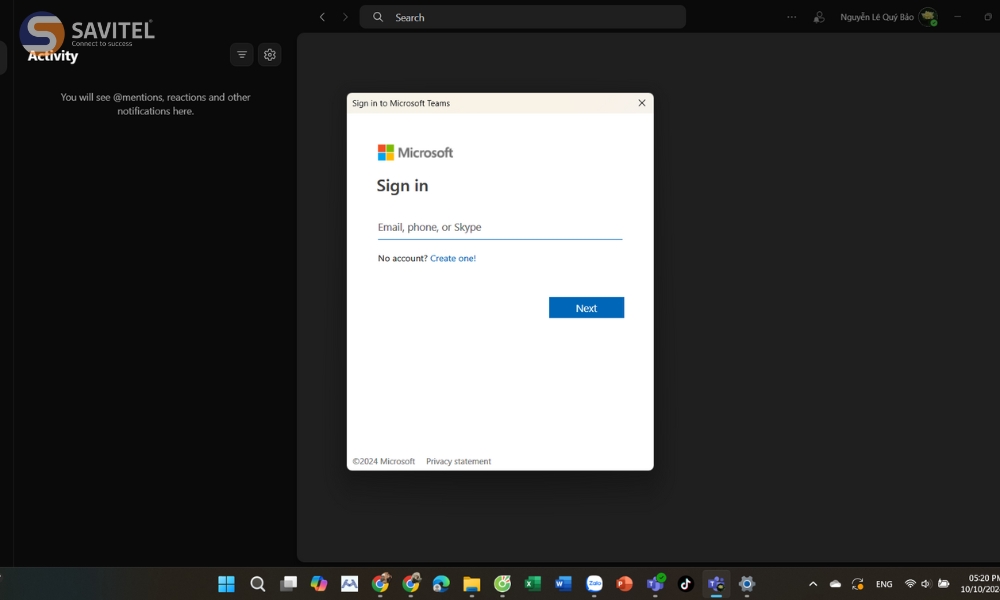Viewport: 1000px width, 600px height.
Task: Open the Windows Start menu
Action: (226, 583)
